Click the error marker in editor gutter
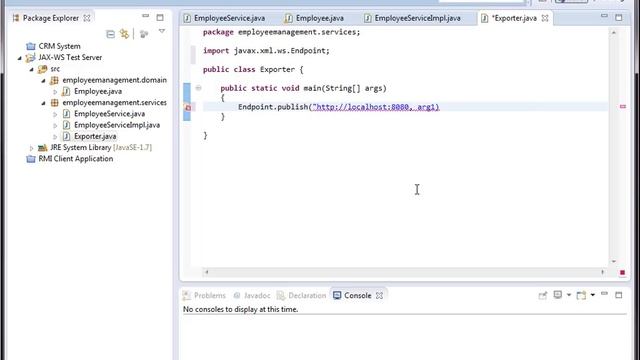640x360 pixels. tap(188, 108)
